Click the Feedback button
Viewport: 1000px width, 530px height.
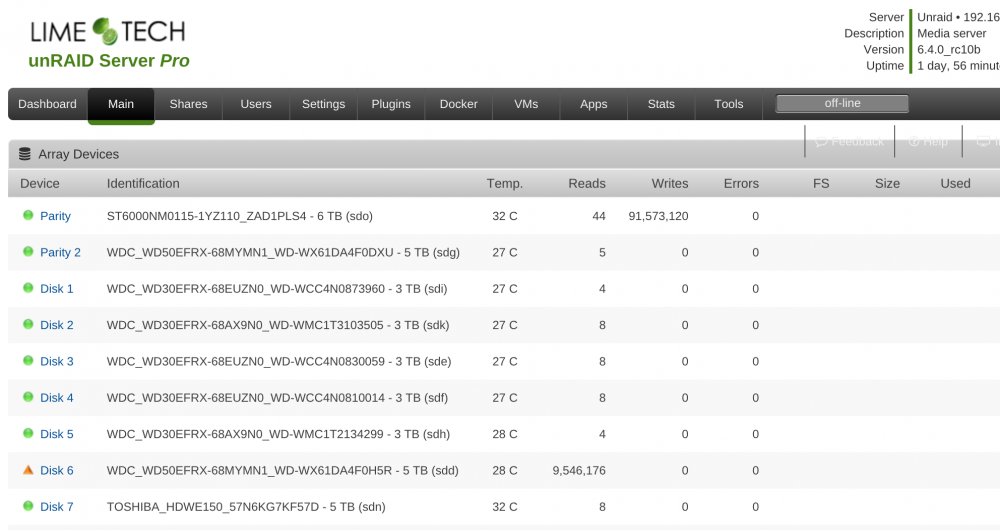850,141
